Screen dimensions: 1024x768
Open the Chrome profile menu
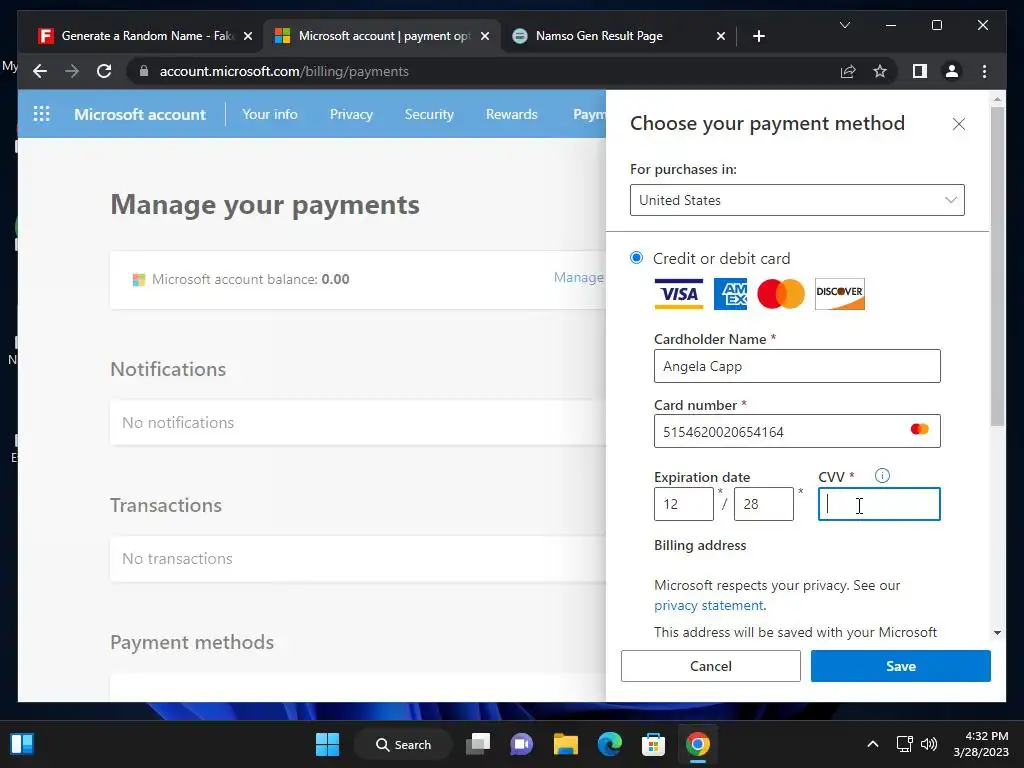point(952,71)
